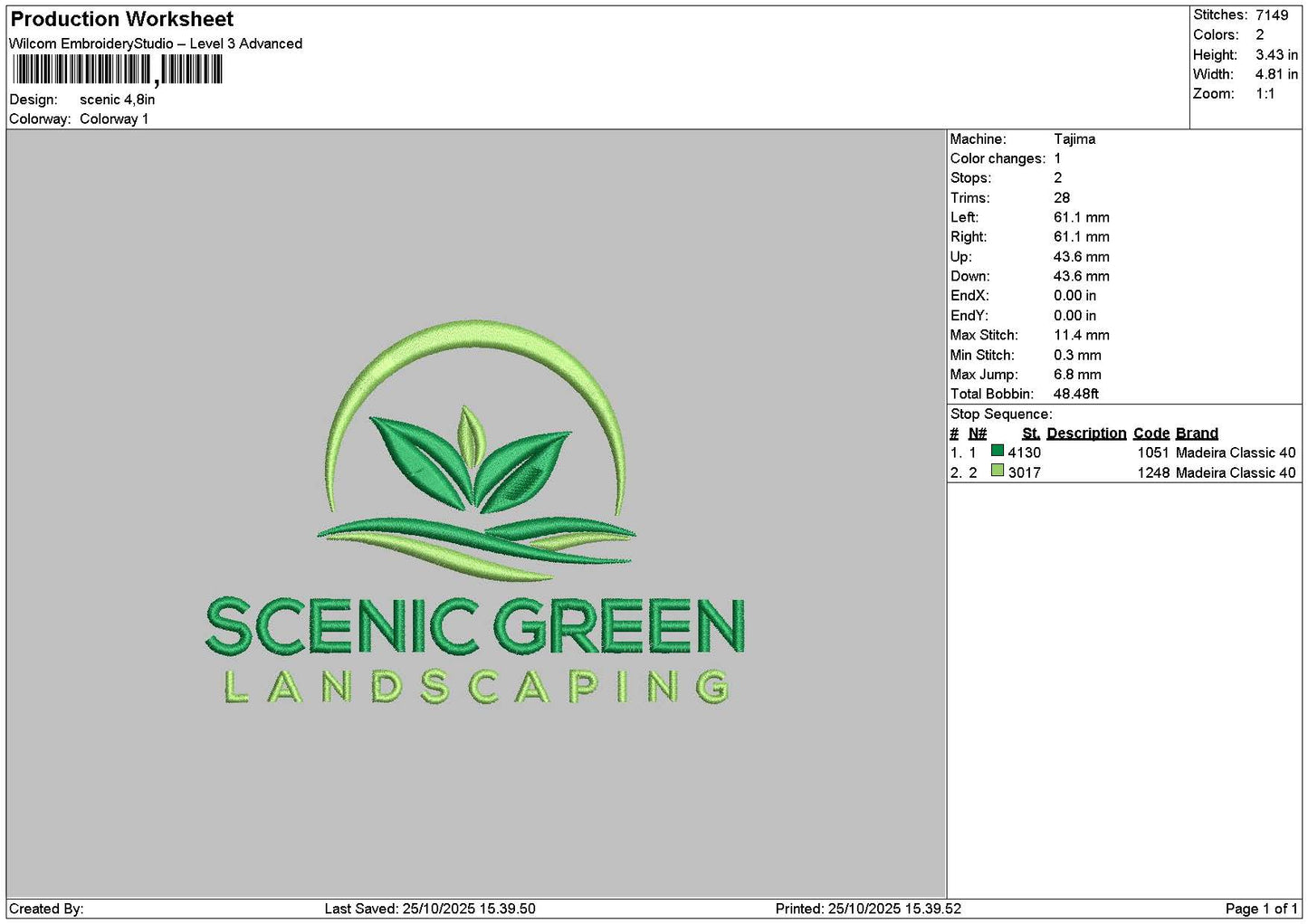Click the 'Production Worksheet' heading

122,19
